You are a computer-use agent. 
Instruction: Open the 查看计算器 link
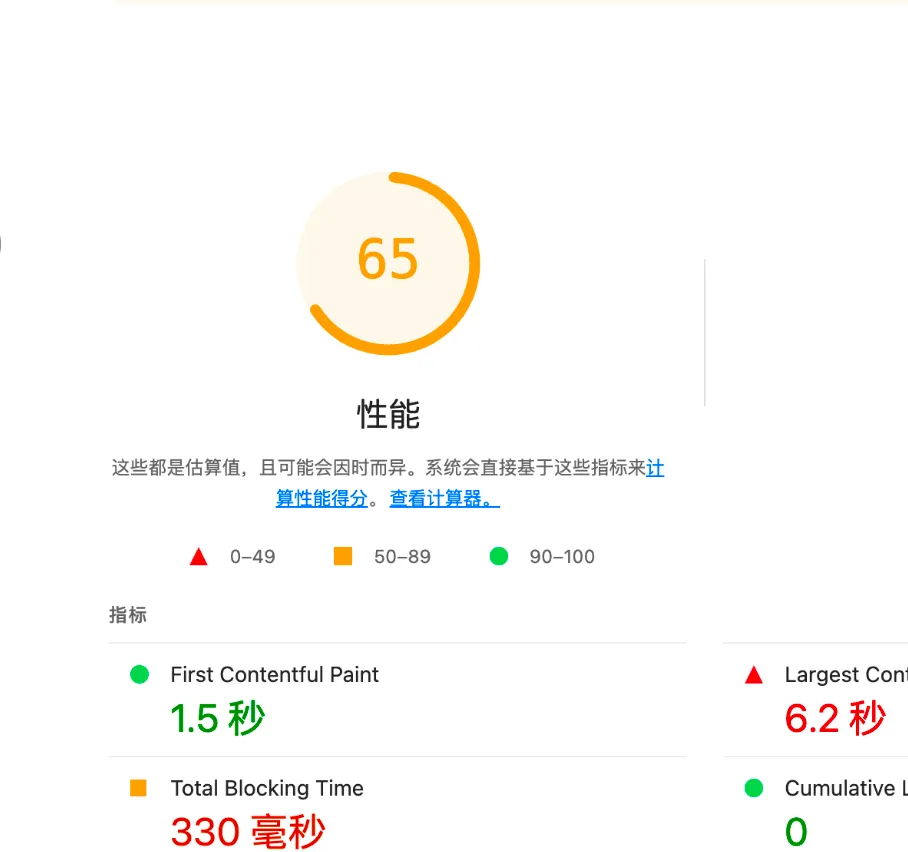pos(445,498)
